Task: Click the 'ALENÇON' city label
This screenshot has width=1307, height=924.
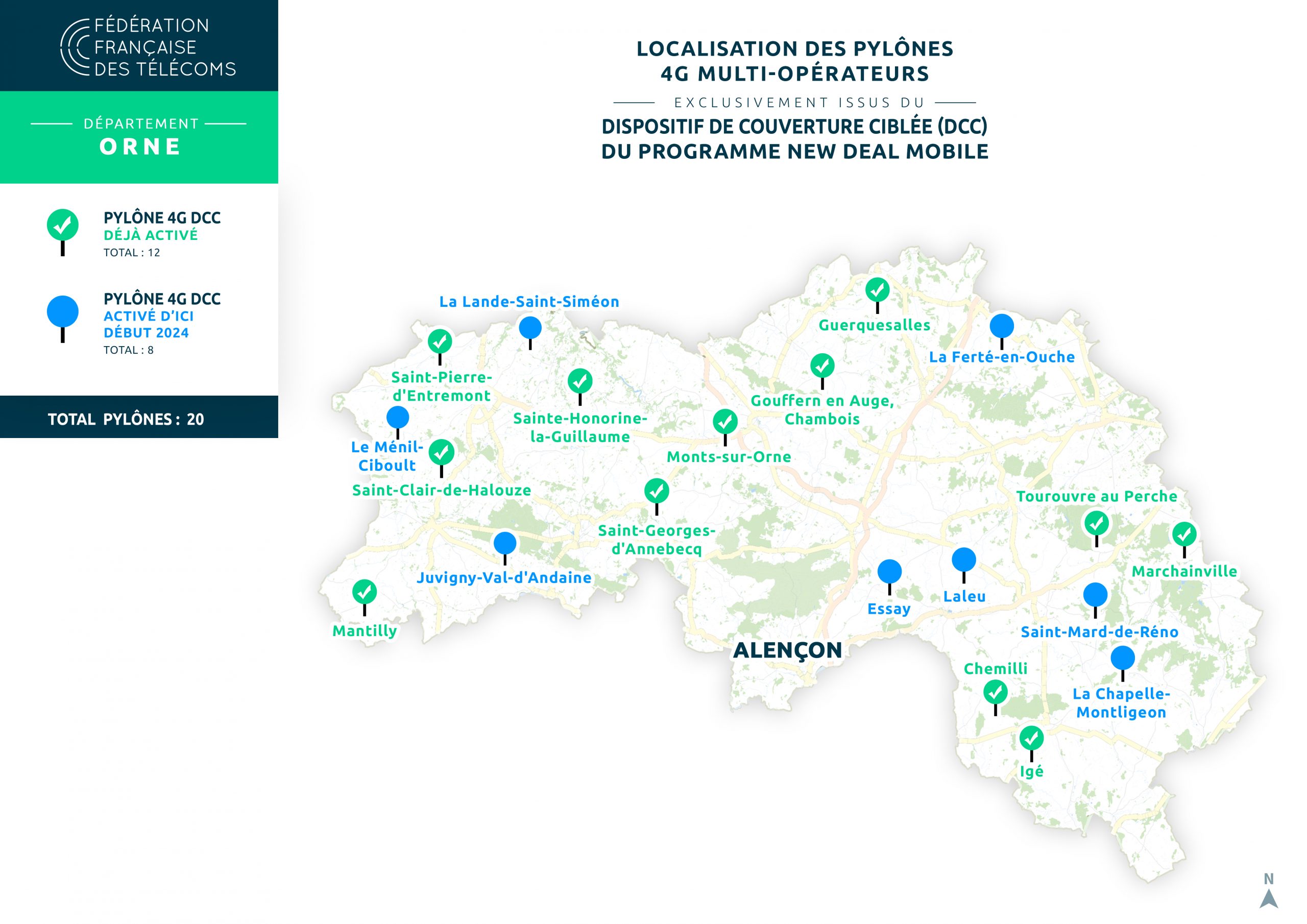Action: click(787, 650)
